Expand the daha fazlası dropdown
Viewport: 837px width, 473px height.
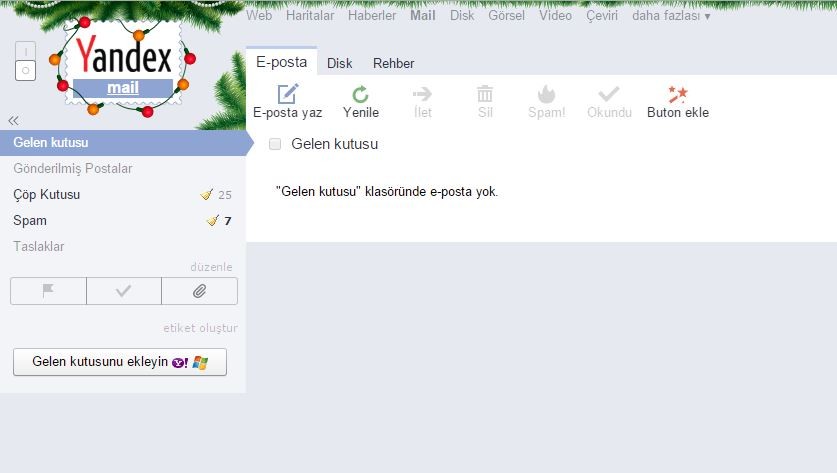pos(671,15)
